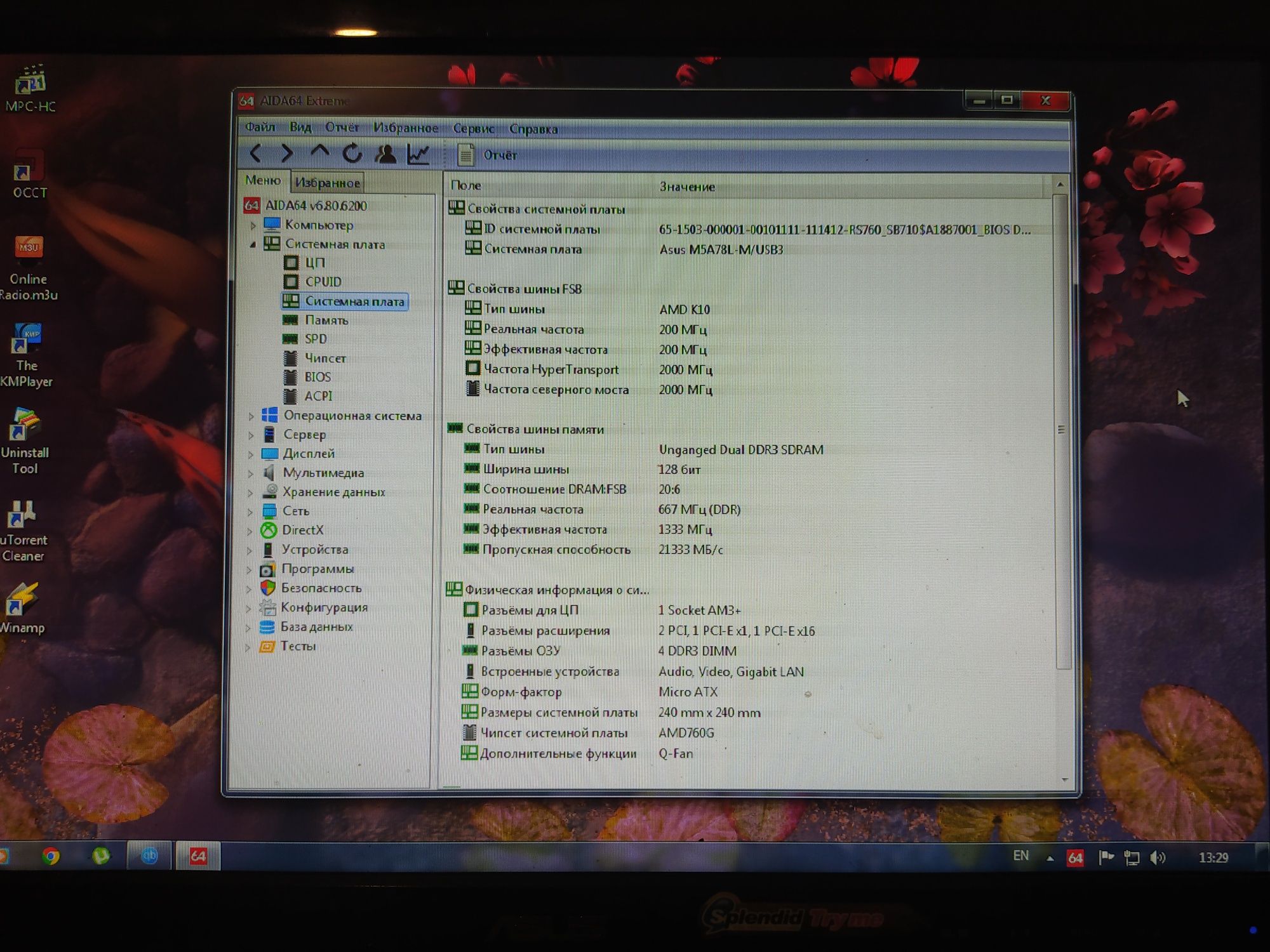Open the Справка menu
This screenshot has height=952, width=1270.
tap(533, 129)
